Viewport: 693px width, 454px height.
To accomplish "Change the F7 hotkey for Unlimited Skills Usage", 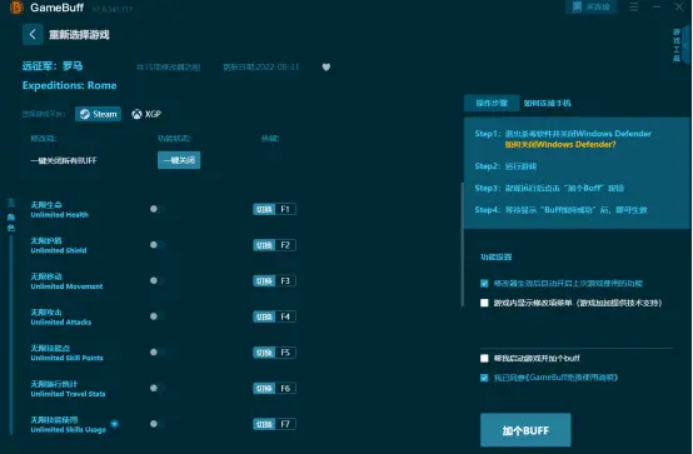I will point(274,424).
